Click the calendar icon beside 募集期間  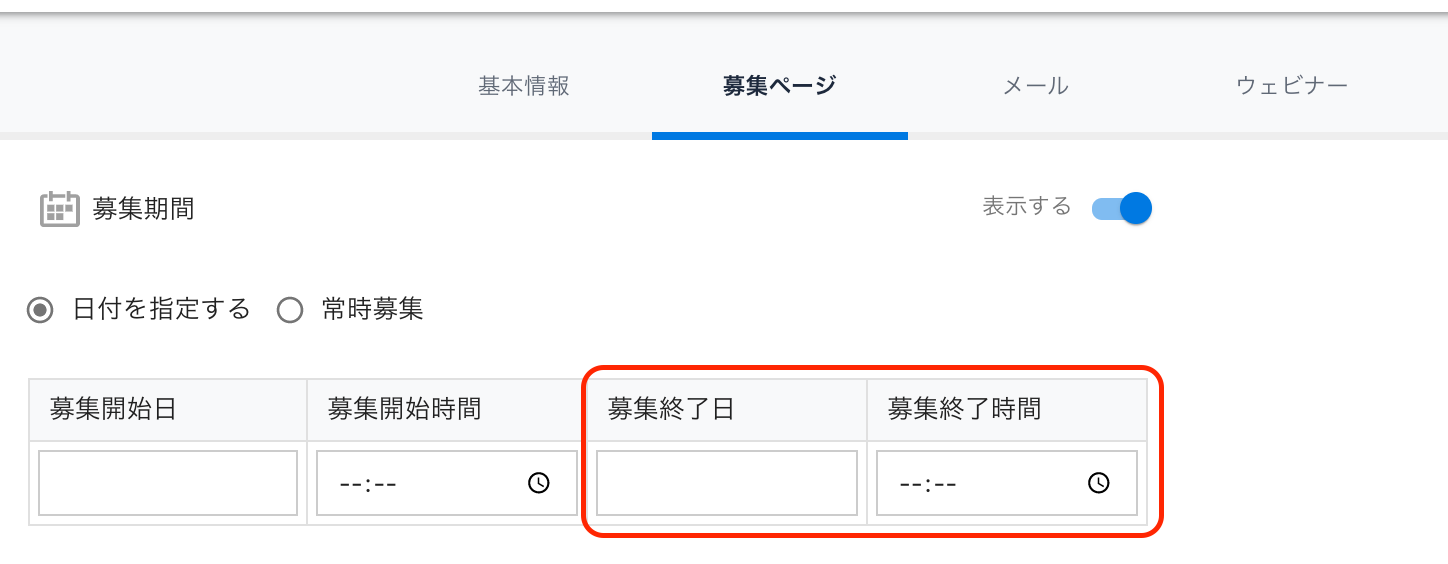[x=59, y=209]
